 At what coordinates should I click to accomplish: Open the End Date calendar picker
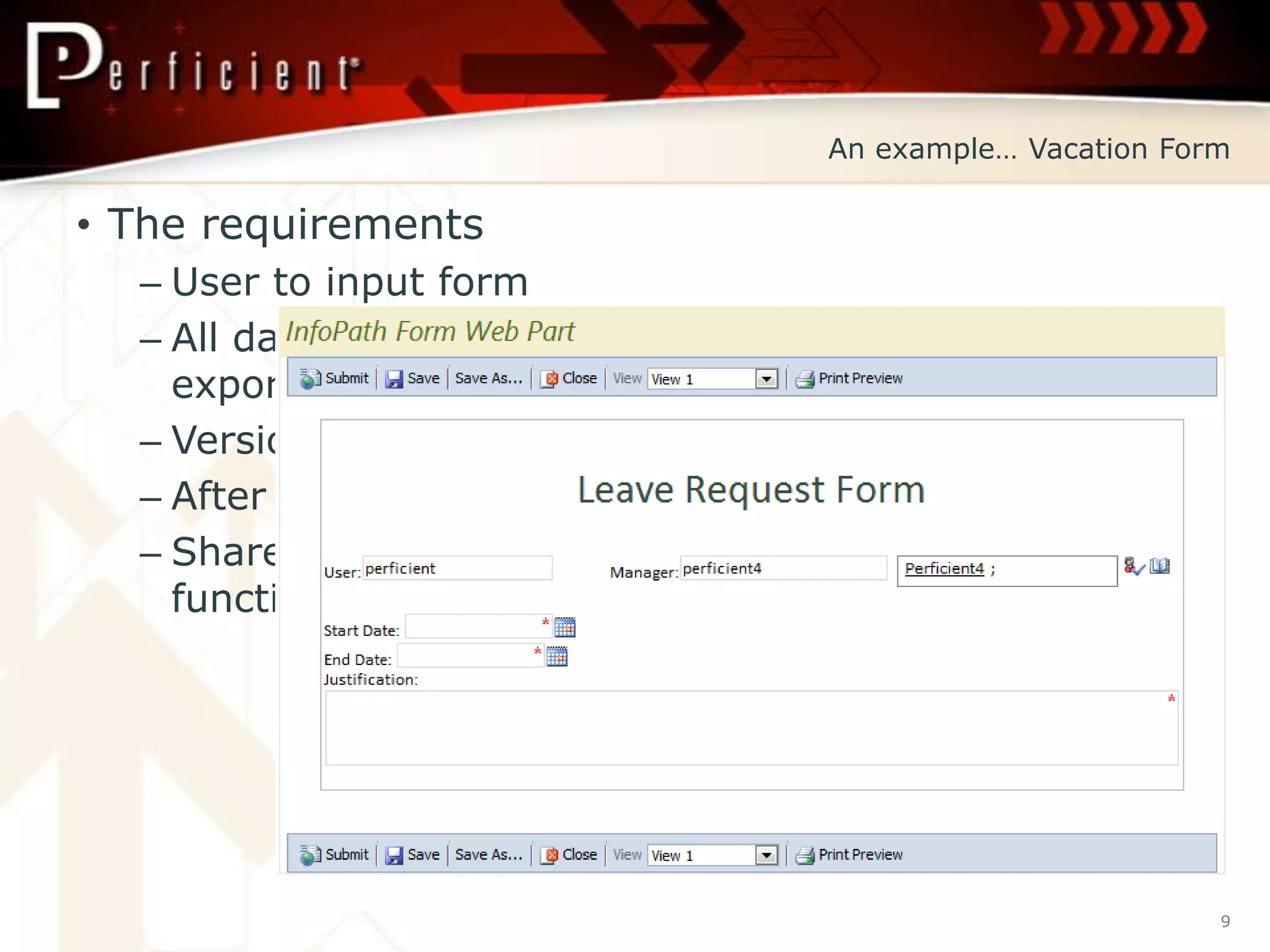click(x=557, y=656)
